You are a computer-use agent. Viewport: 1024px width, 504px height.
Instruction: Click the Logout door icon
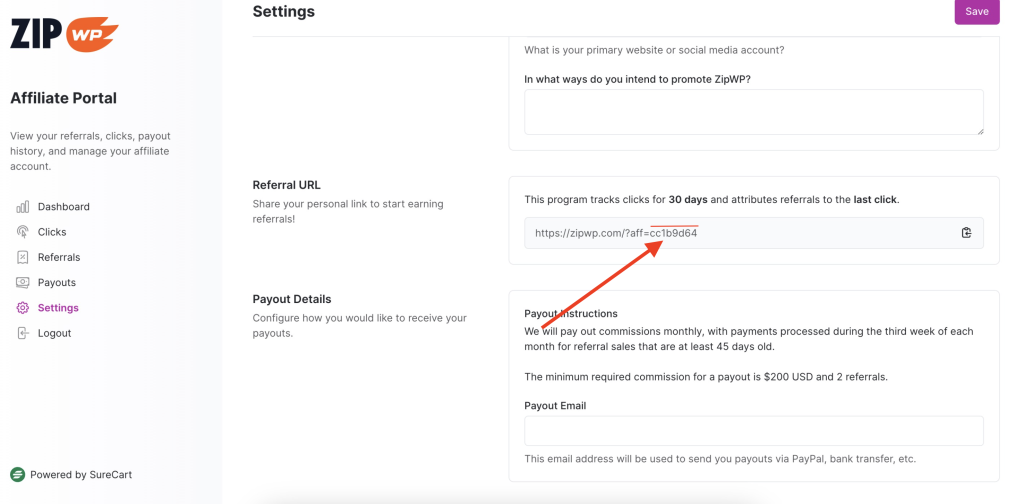pyautogui.click(x=23, y=333)
